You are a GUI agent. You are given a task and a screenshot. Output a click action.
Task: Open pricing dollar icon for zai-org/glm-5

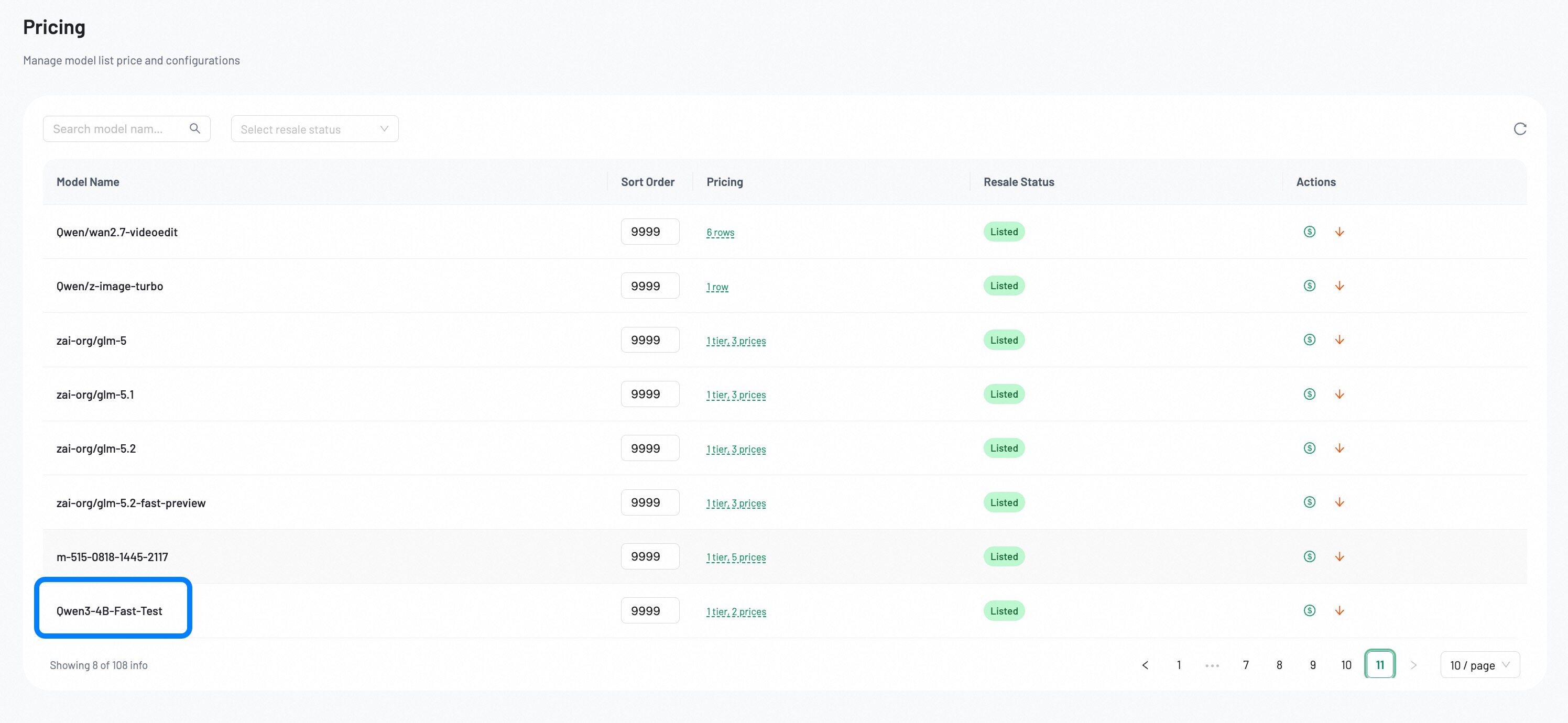point(1309,339)
